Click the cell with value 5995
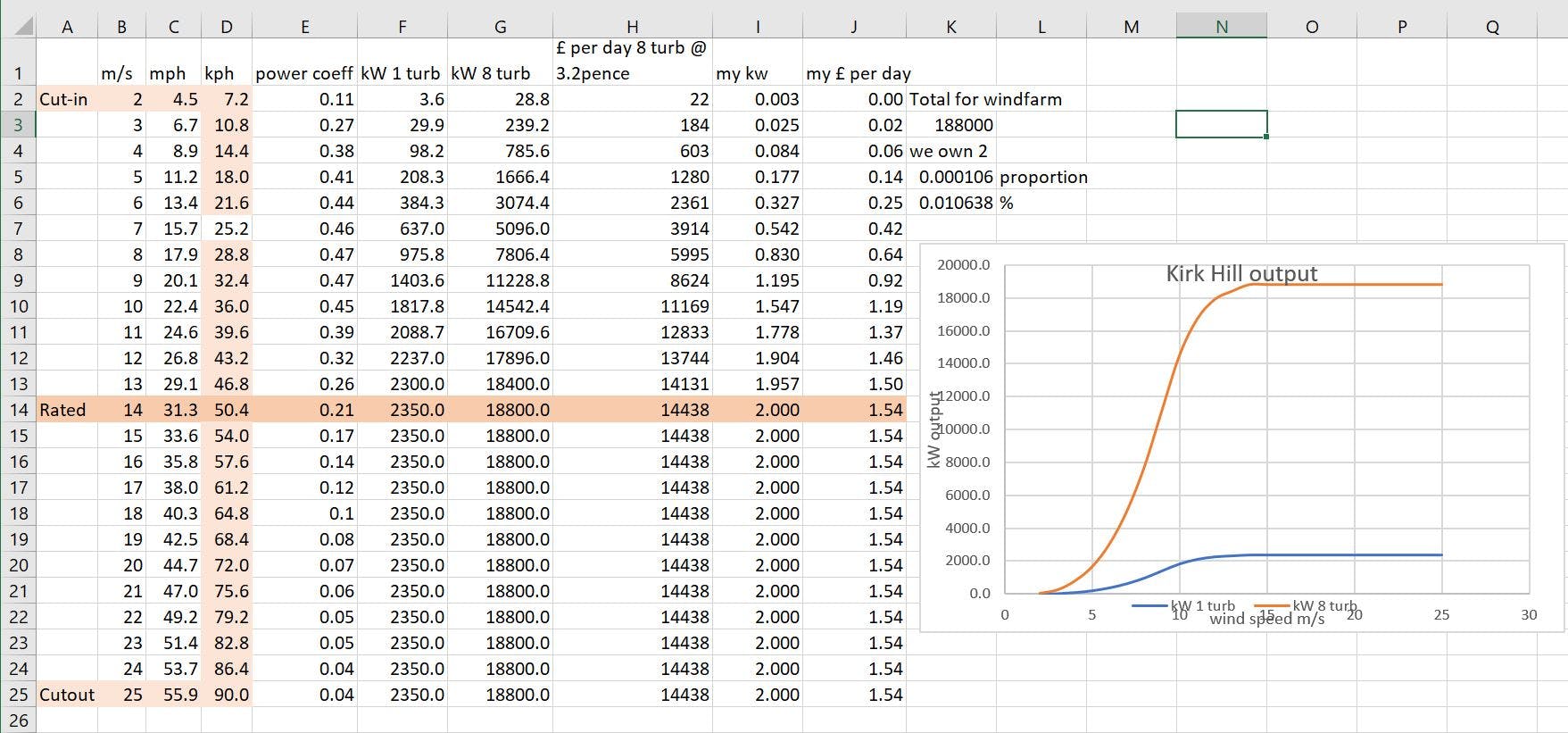The image size is (1568, 733). [633, 254]
